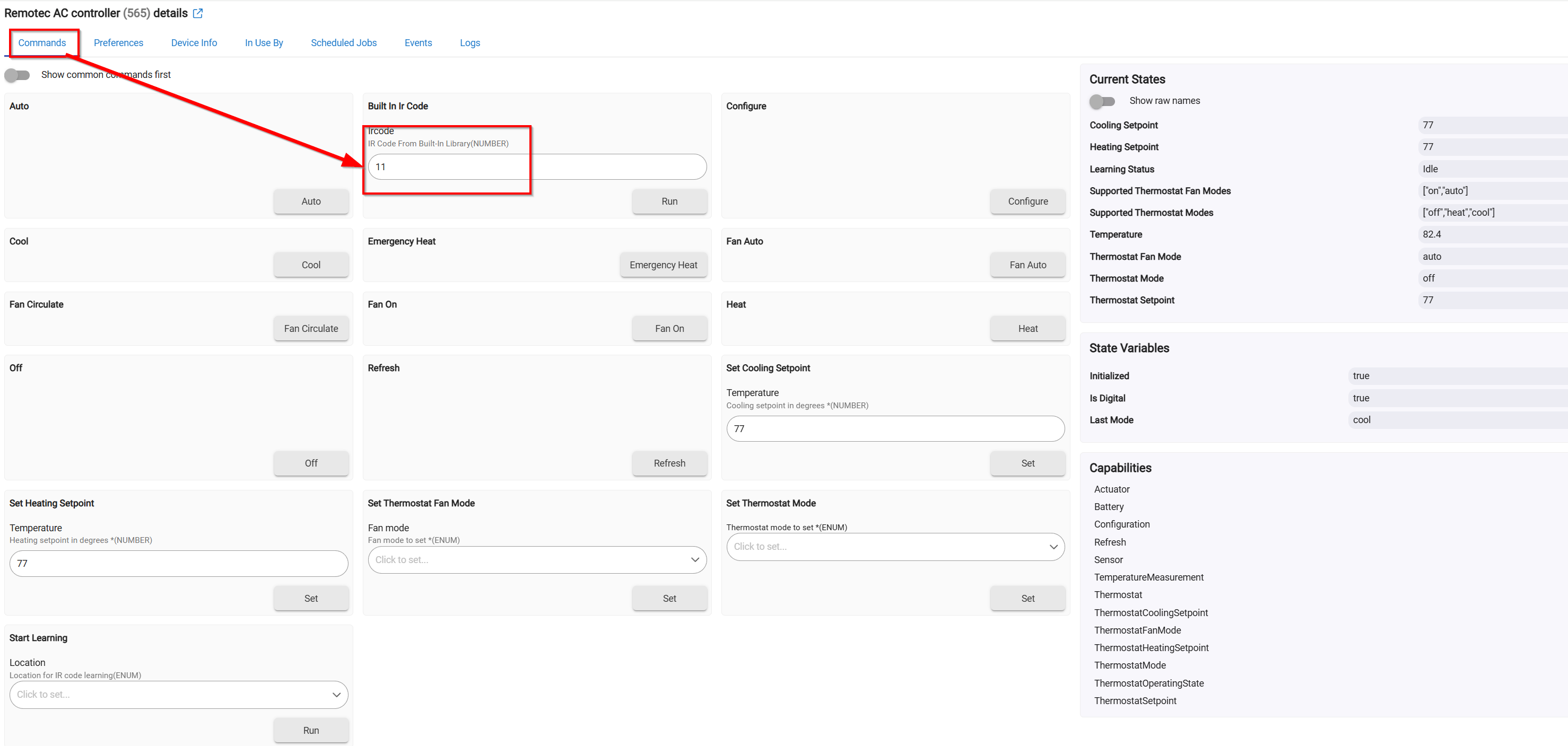Click the Fan Circulate button
This screenshot has height=746, width=1568.
[x=311, y=329]
